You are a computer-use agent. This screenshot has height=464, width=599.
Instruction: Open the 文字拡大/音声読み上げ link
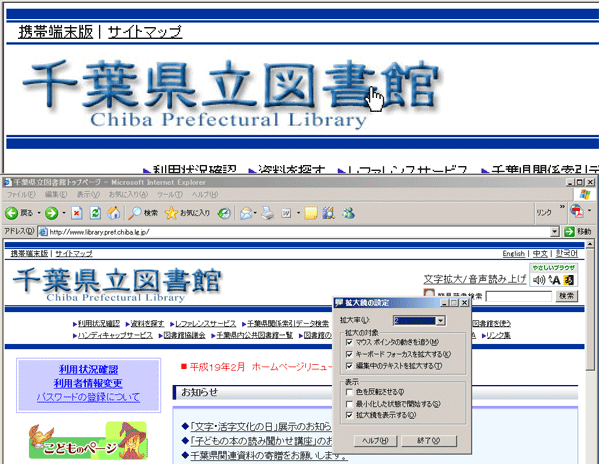[475, 279]
